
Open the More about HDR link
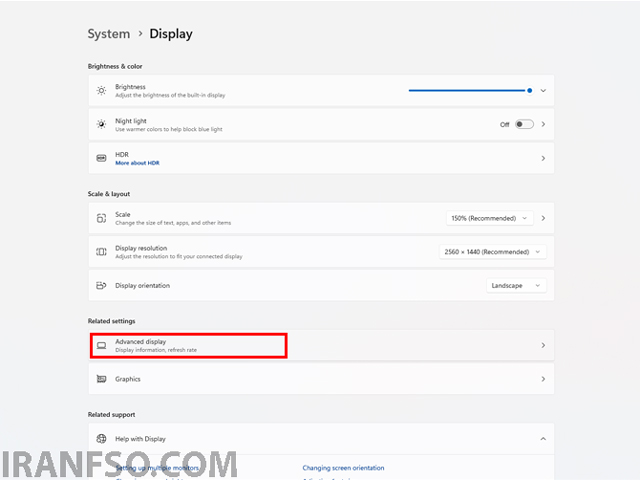137,163
